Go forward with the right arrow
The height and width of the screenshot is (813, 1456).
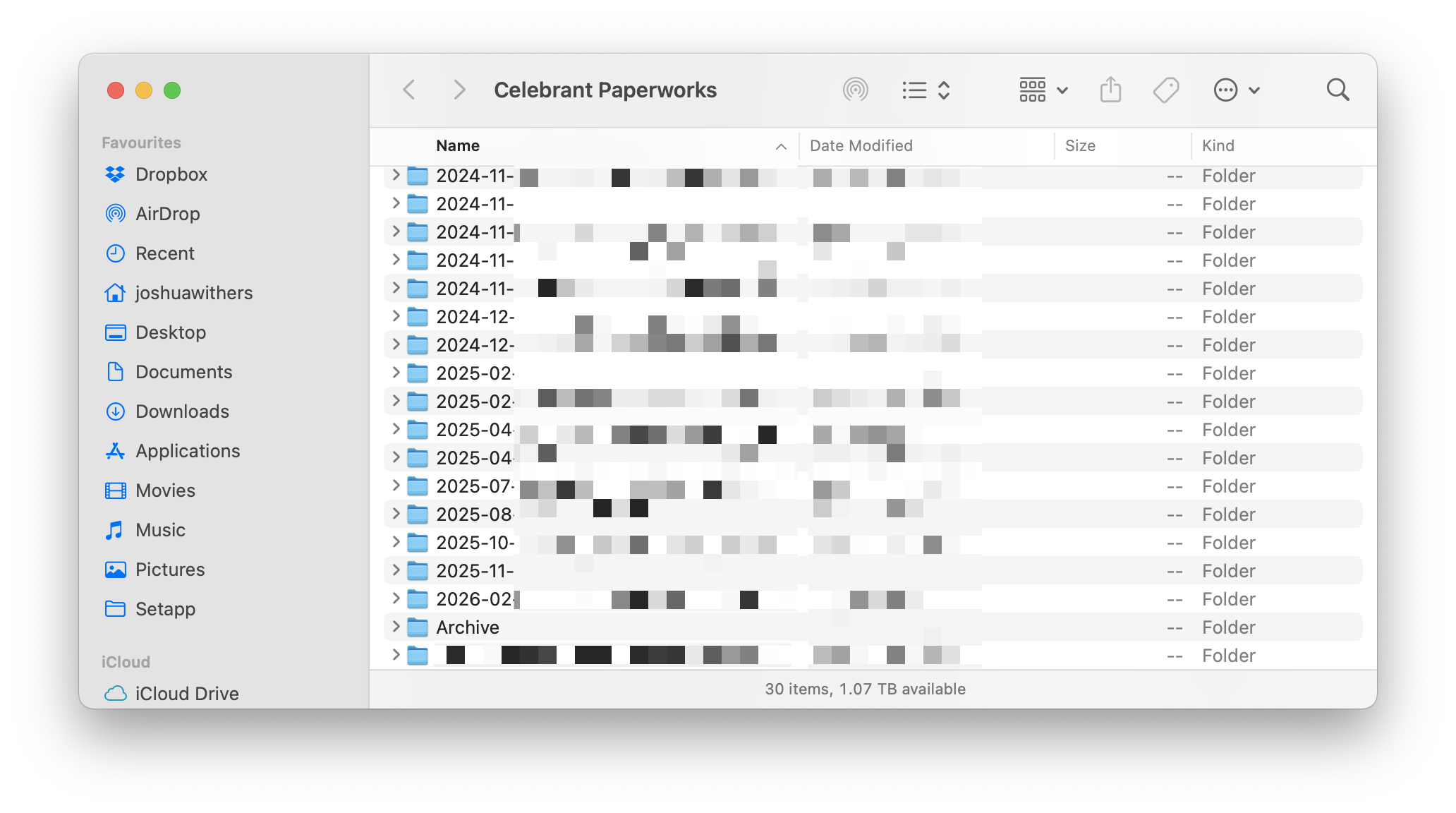(459, 90)
